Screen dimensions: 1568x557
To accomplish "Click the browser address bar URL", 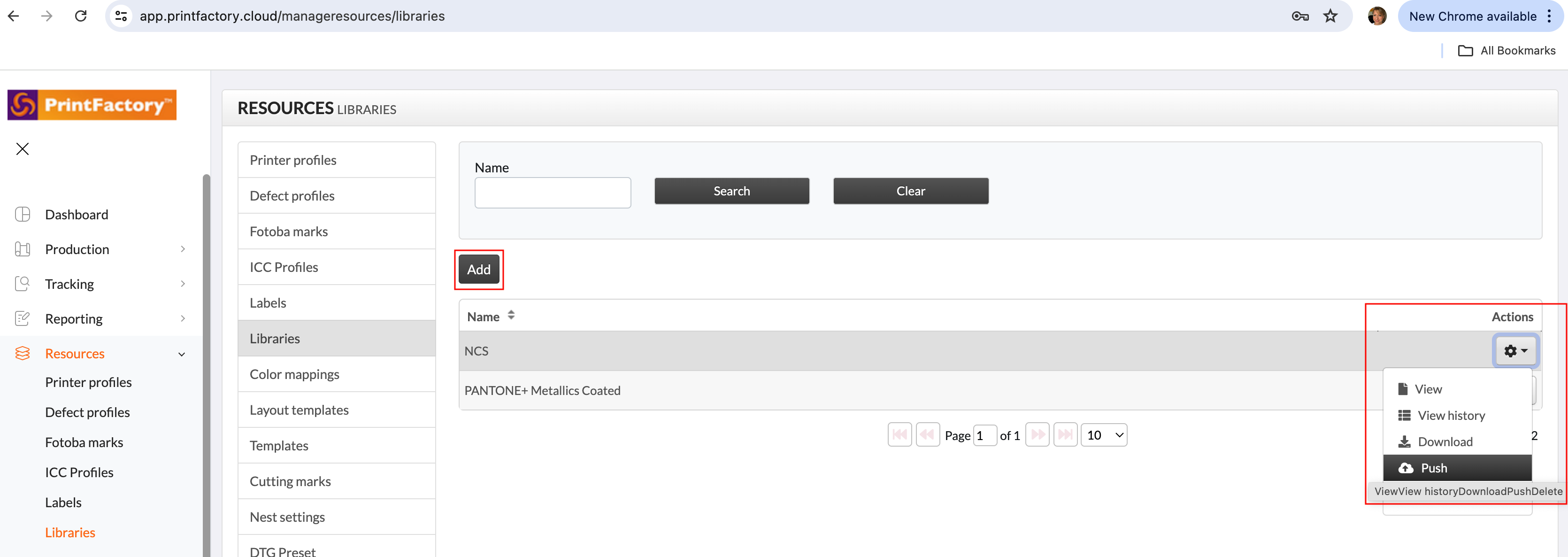I will [292, 16].
